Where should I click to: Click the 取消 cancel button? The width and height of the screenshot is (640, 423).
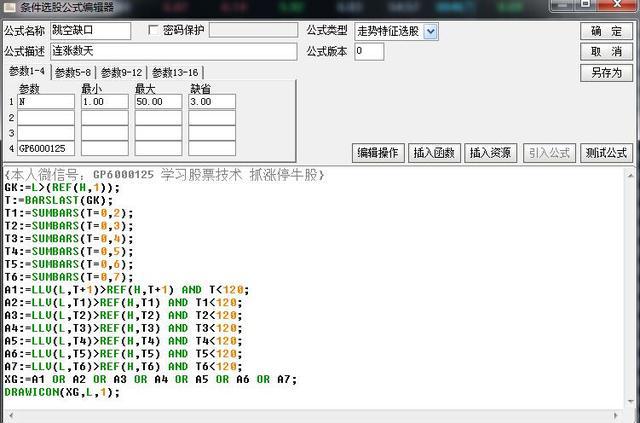click(607, 52)
